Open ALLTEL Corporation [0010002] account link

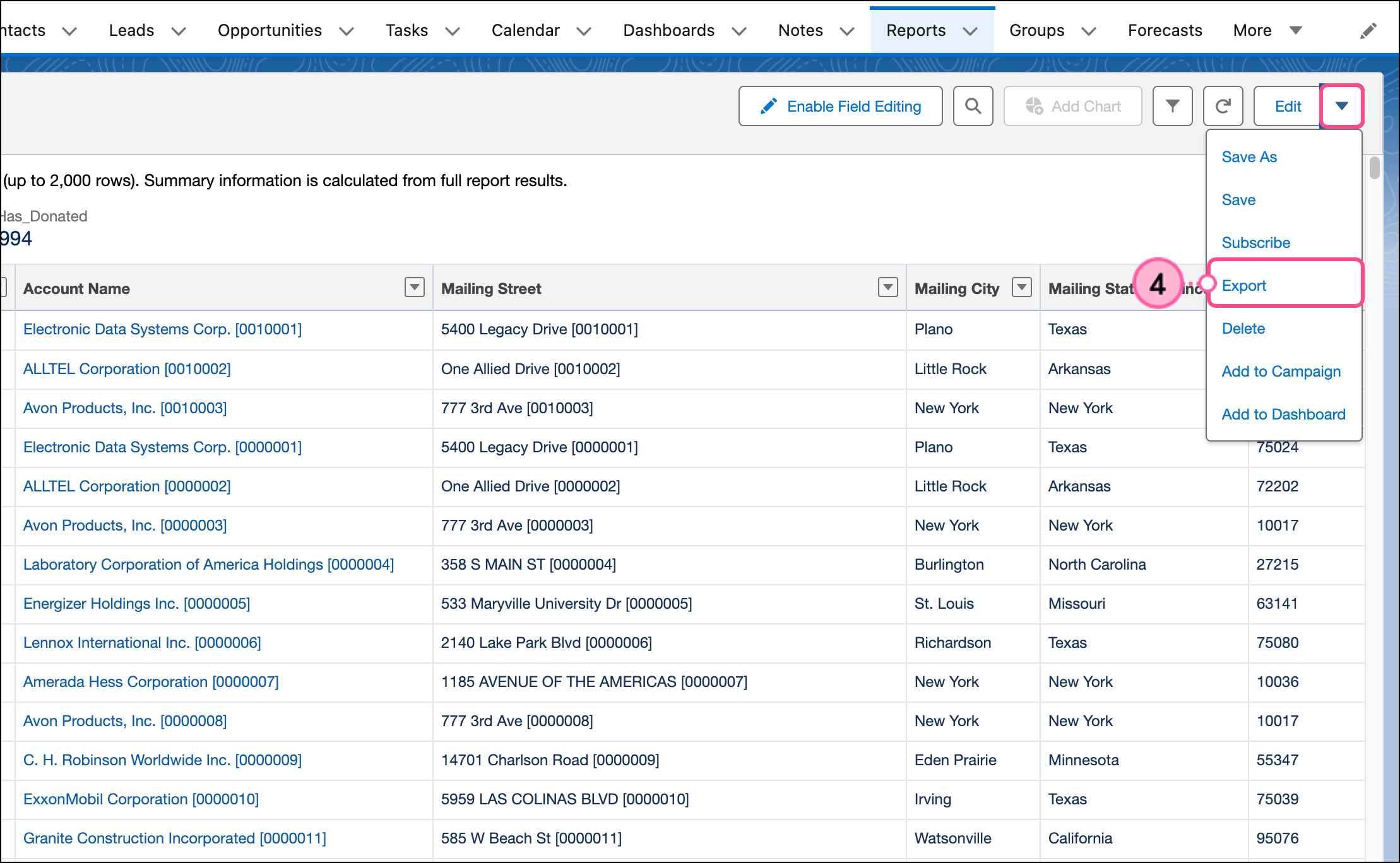(x=127, y=368)
